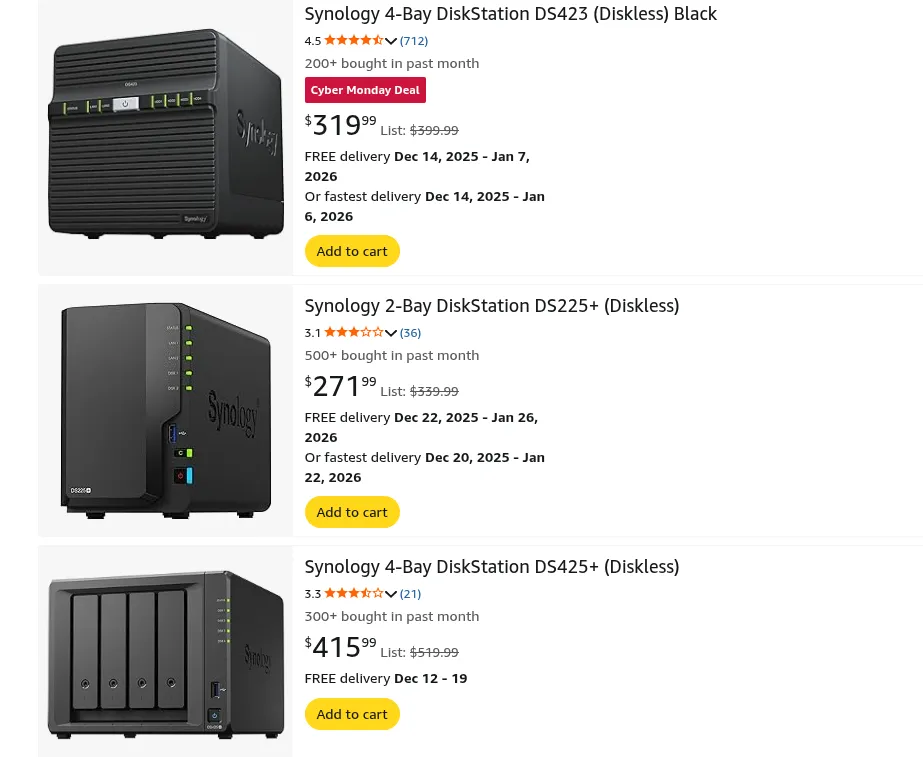Open the Synology DS225+ product page
The height and width of the screenshot is (757, 923).
491,305
